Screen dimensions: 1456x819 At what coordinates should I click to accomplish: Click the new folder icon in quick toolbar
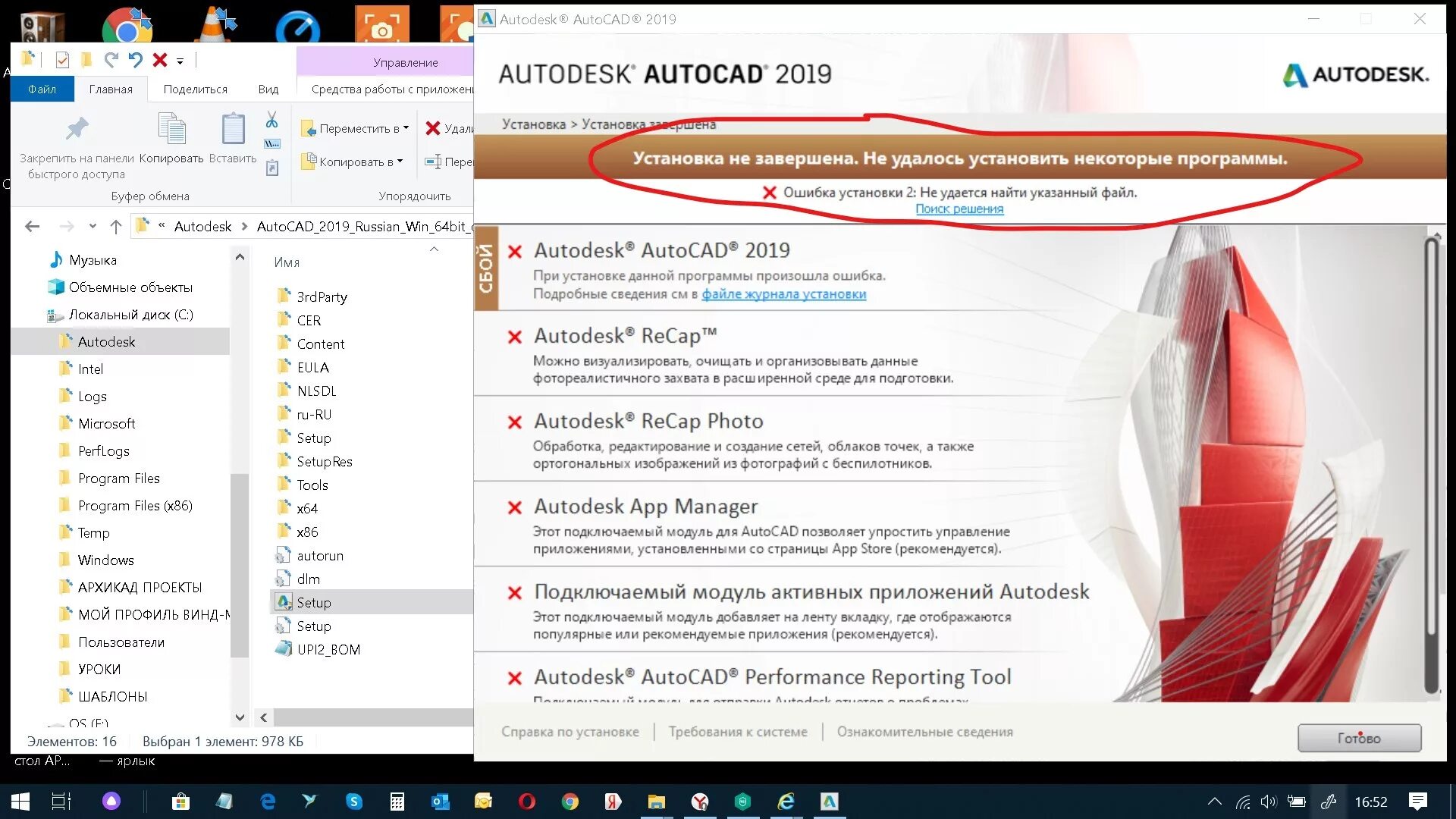(86, 59)
